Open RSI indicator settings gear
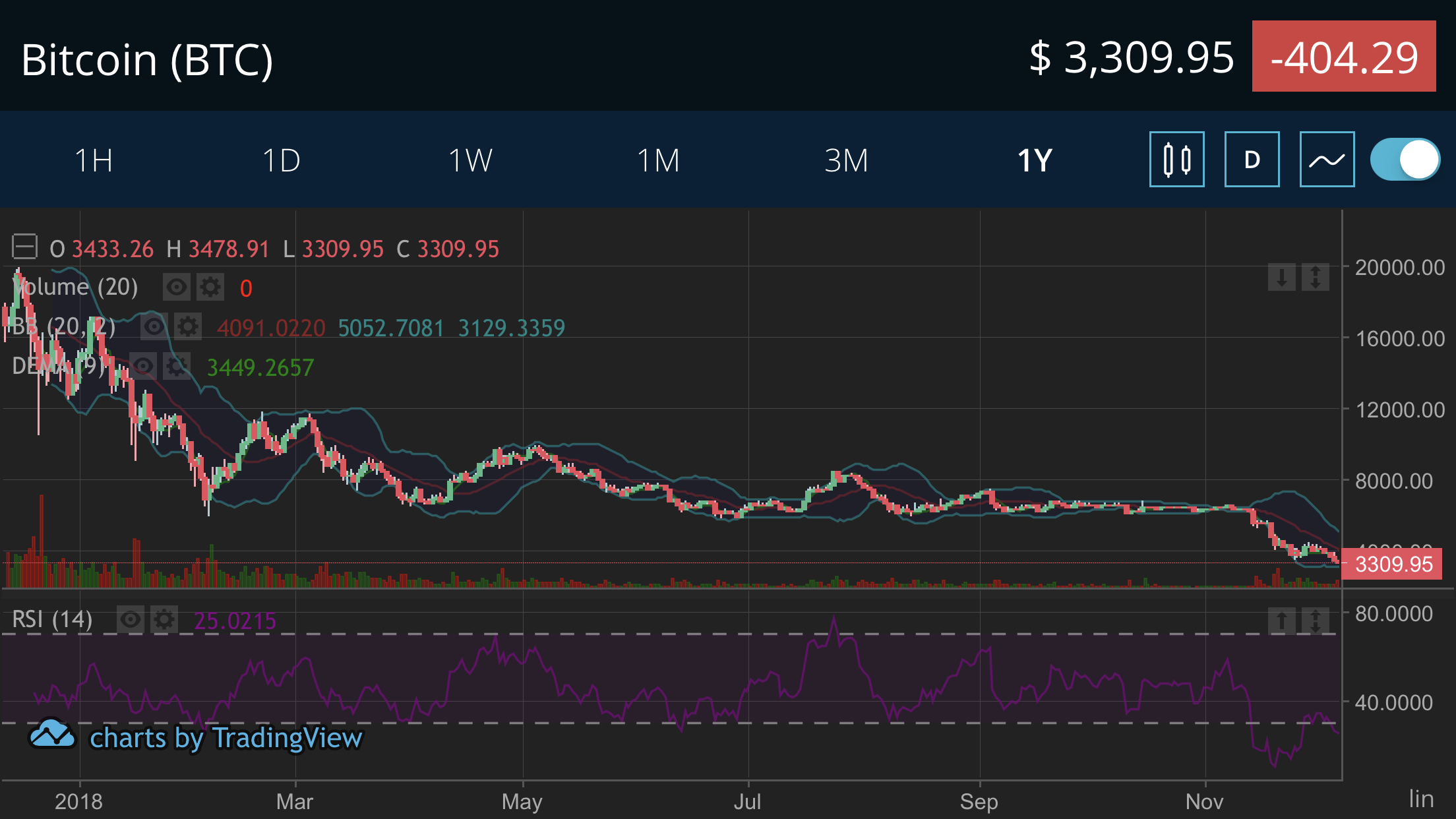 tap(164, 620)
